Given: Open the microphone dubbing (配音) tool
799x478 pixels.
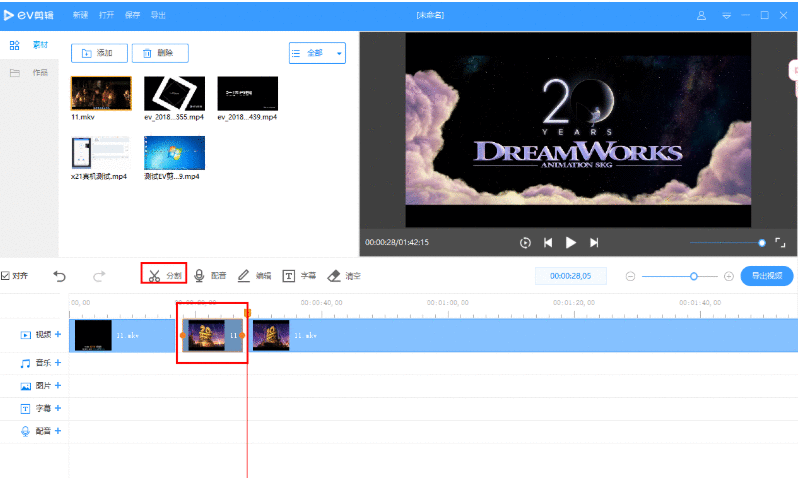Looking at the screenshot, I should coord(210,275).
